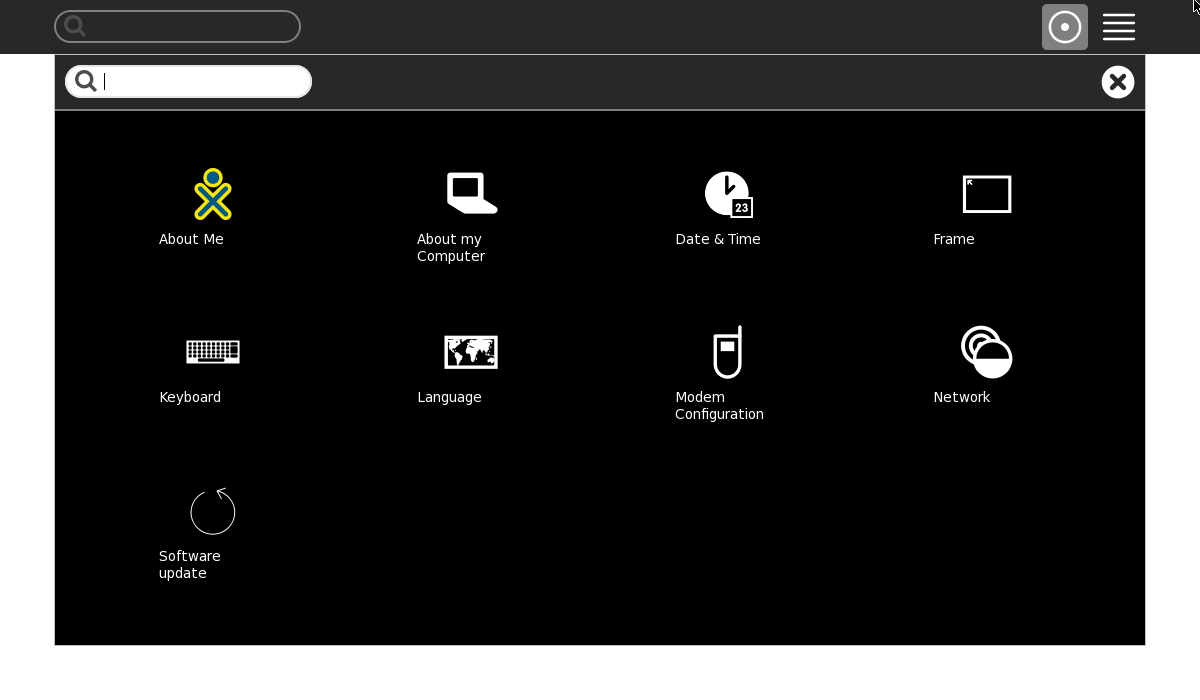Image resolution: width=1200 pixels, height=700 pixels.
Task: Focus the control panel search field
Action: pos(200,82)
